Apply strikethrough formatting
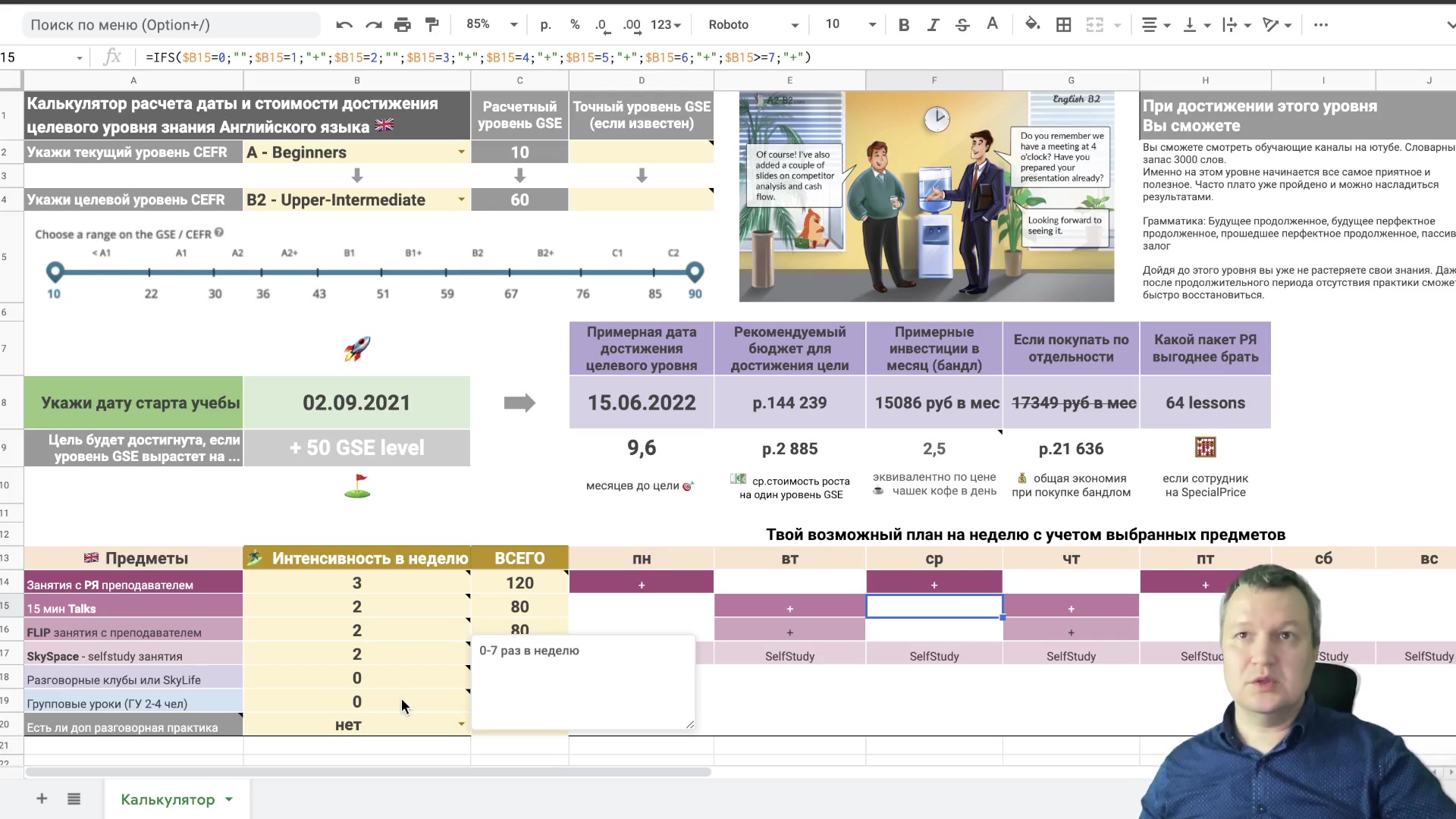Screen dimensions: 1456x819 pyautogui.click(x=962, y=25)
